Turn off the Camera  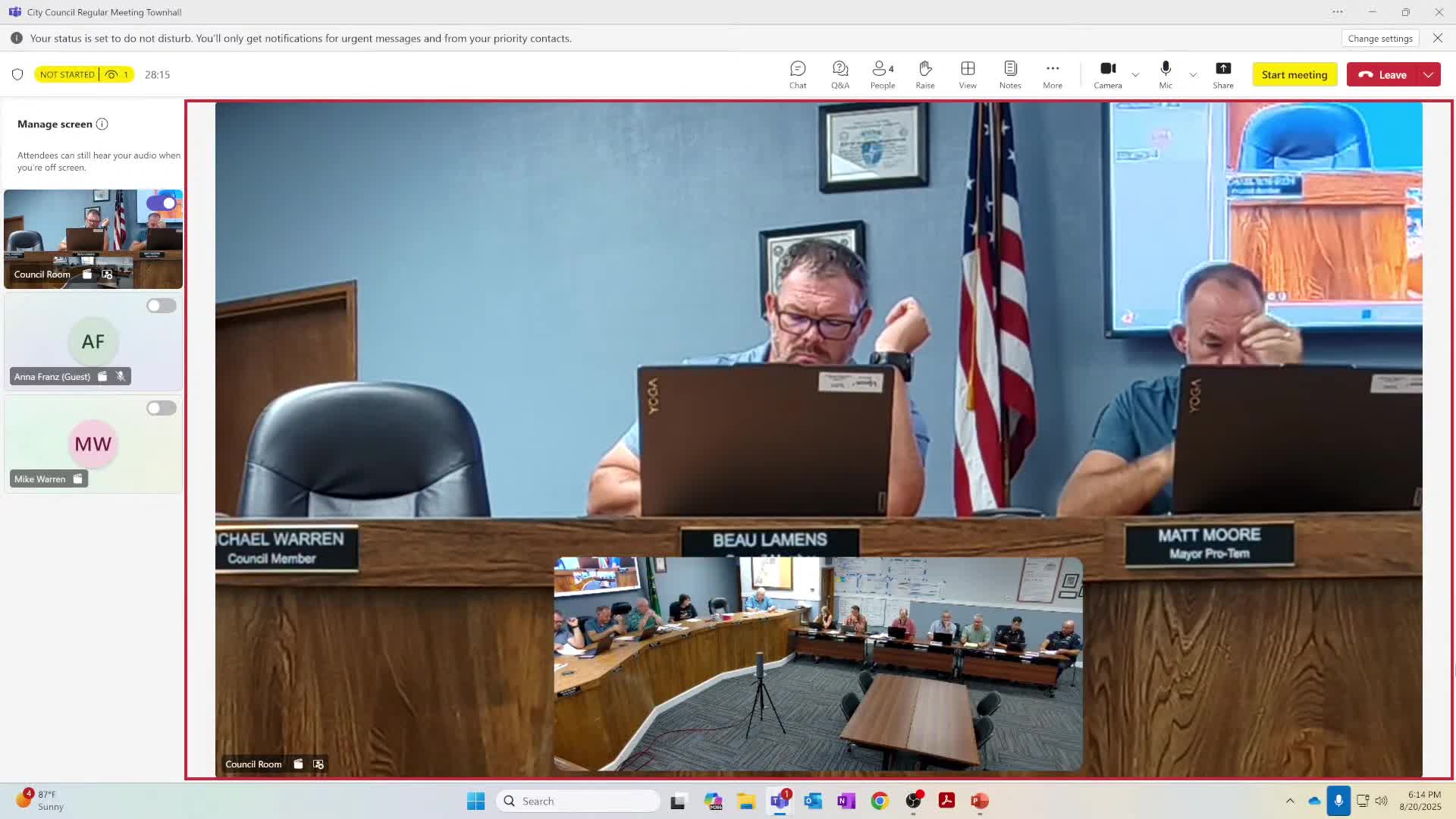[x=1108, y=74]
